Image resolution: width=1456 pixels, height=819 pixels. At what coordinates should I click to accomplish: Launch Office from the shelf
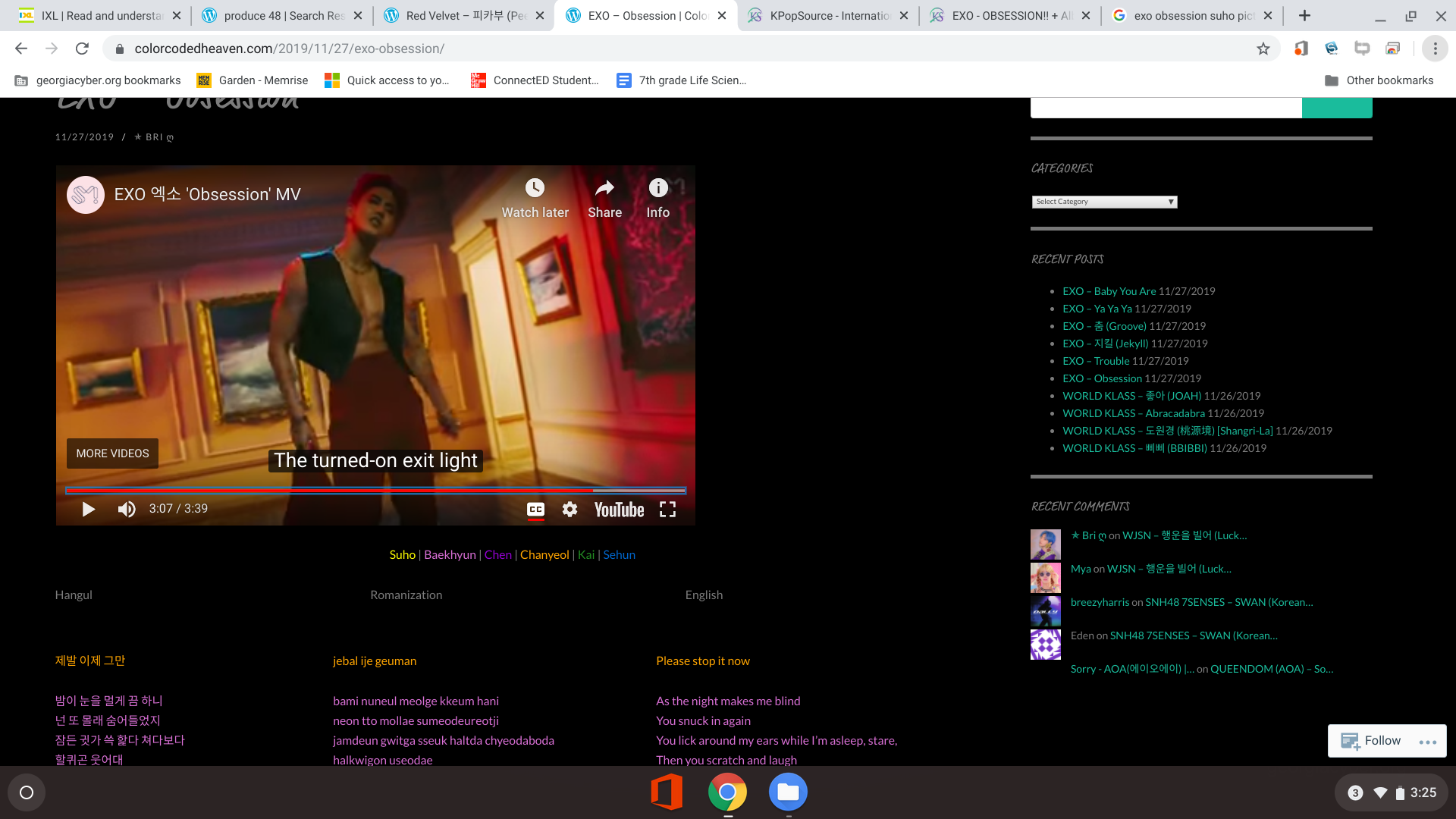point(667,792)
